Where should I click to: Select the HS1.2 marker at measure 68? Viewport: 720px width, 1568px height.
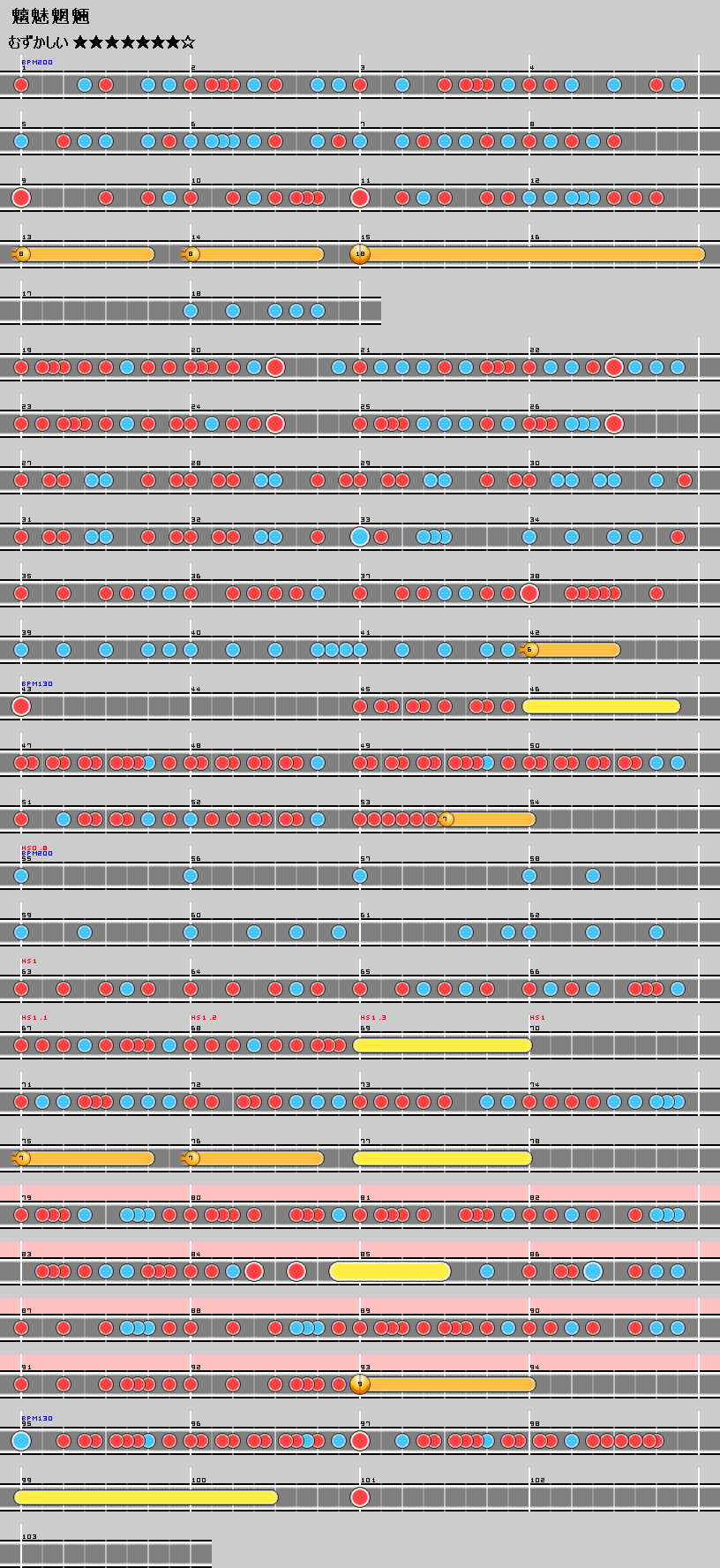pos(204,1018)
